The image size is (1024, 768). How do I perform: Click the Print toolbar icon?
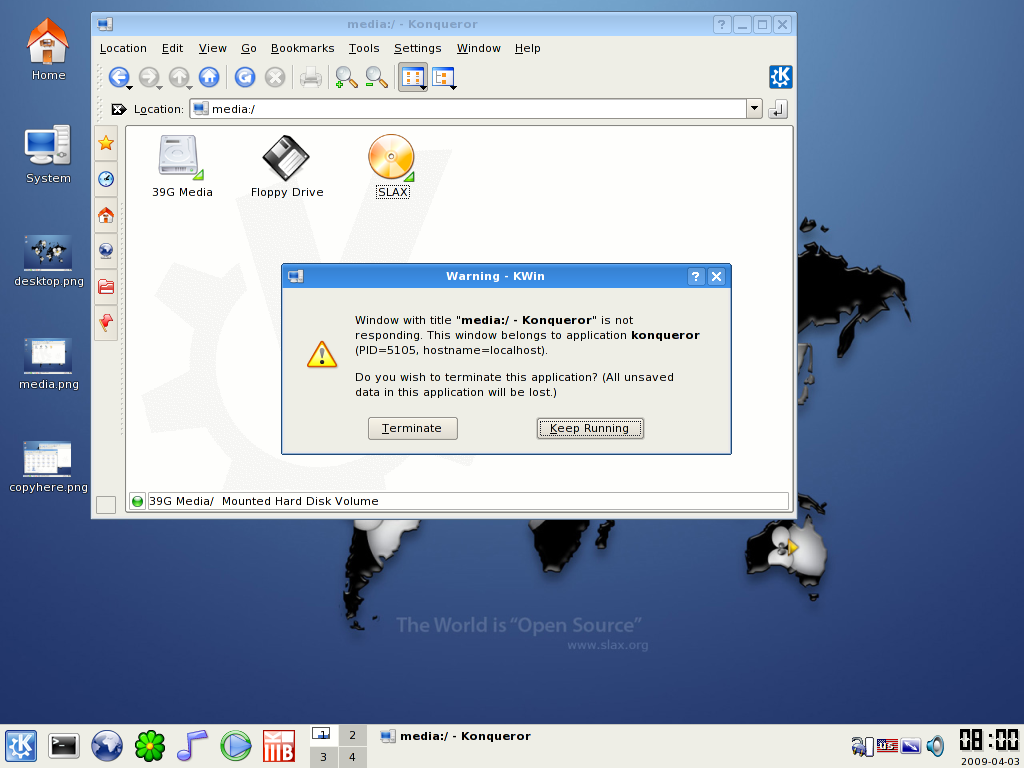click(x=311, y=77)
